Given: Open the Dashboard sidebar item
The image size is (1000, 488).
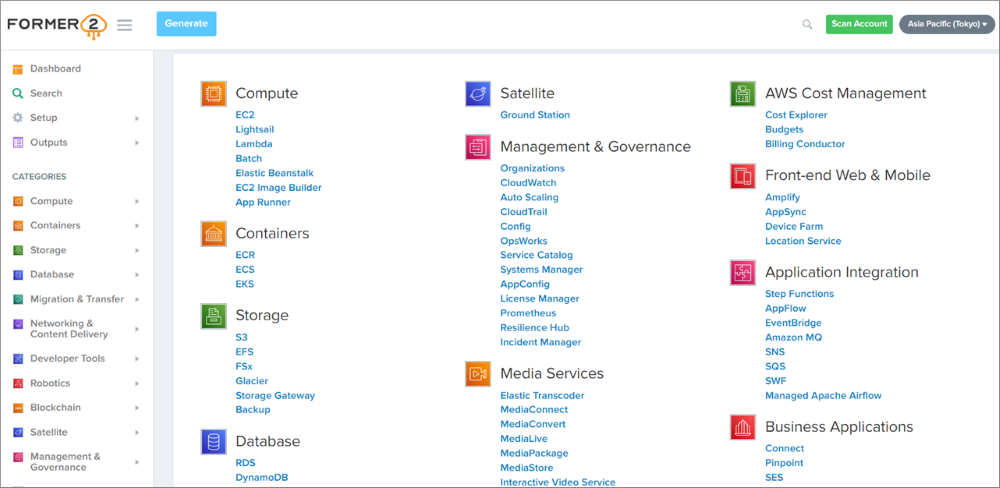Looking at the screenshot, I should [55, 69].
